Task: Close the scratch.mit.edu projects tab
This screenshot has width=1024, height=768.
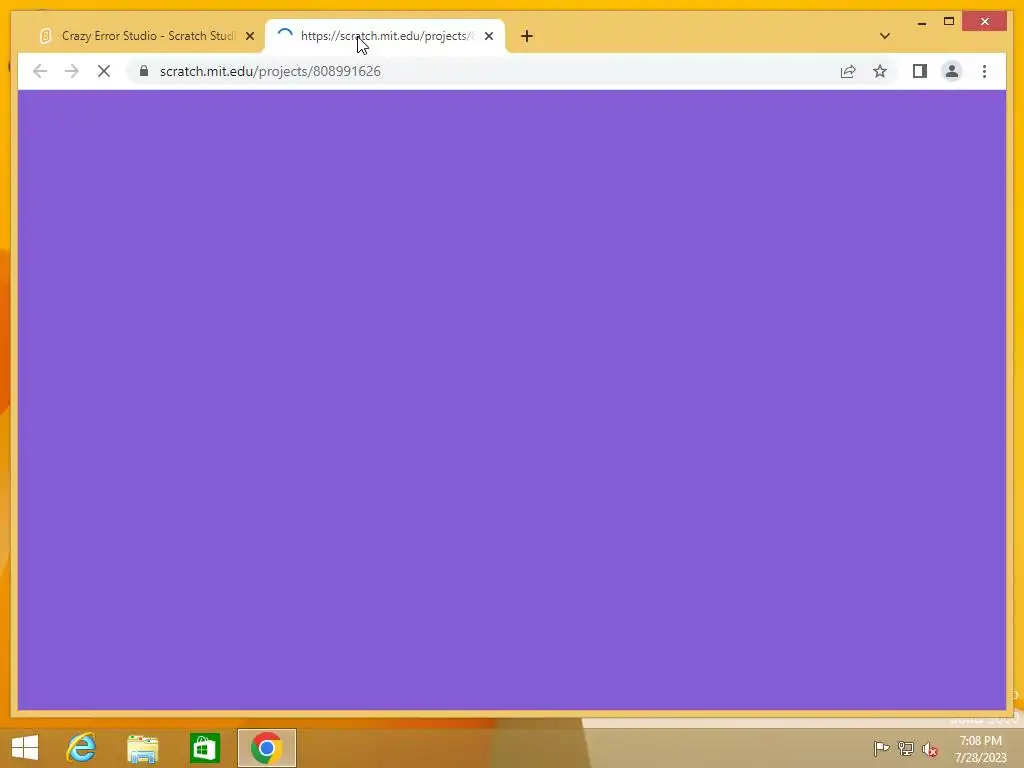Action: pos(488,36)
